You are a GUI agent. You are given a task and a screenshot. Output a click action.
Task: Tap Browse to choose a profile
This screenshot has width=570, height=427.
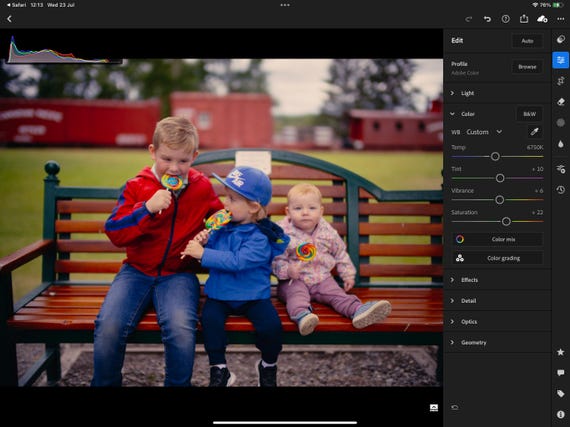(x=527, y=67)
